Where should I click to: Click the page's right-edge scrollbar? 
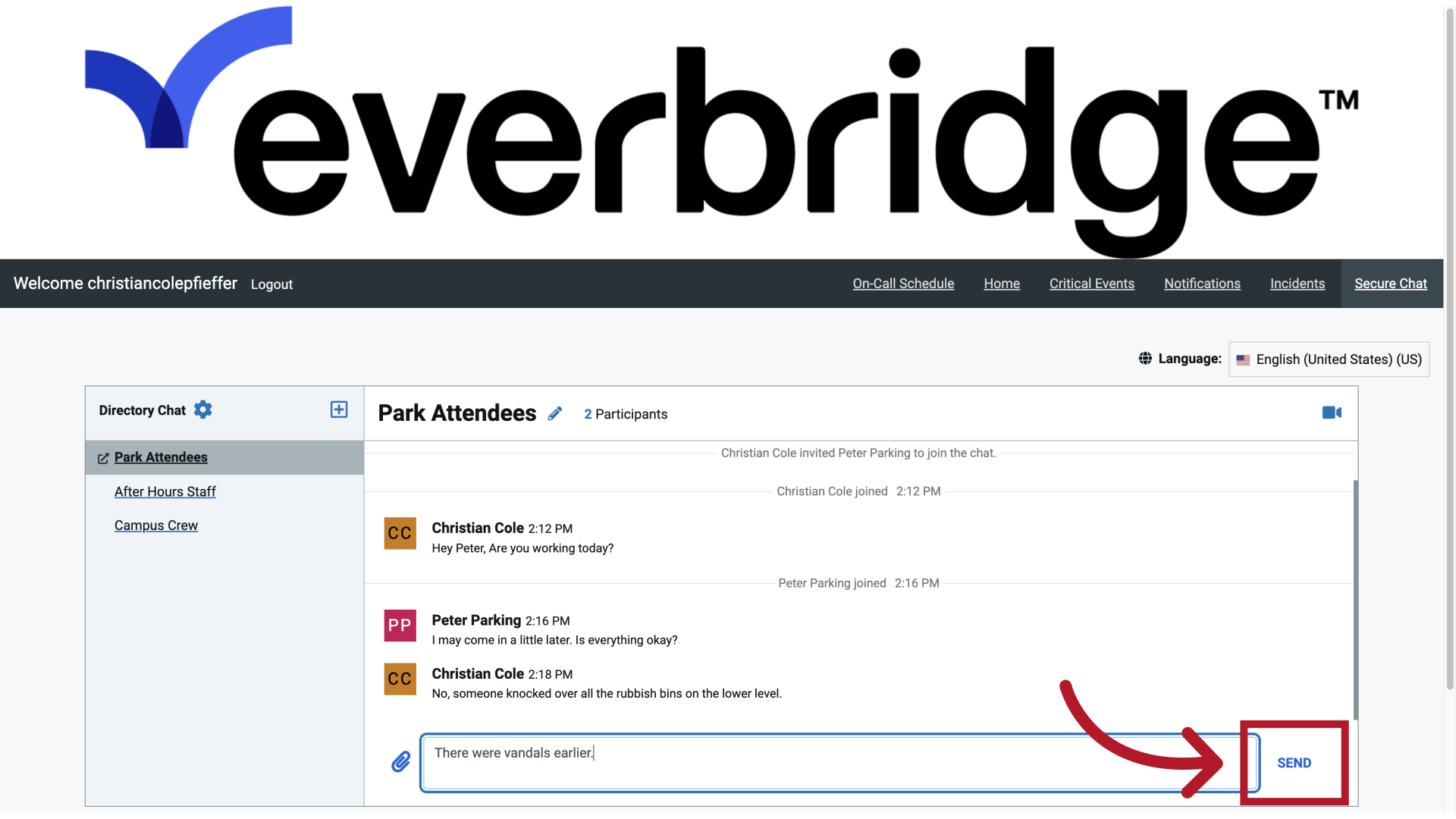tap(1450, 349)
